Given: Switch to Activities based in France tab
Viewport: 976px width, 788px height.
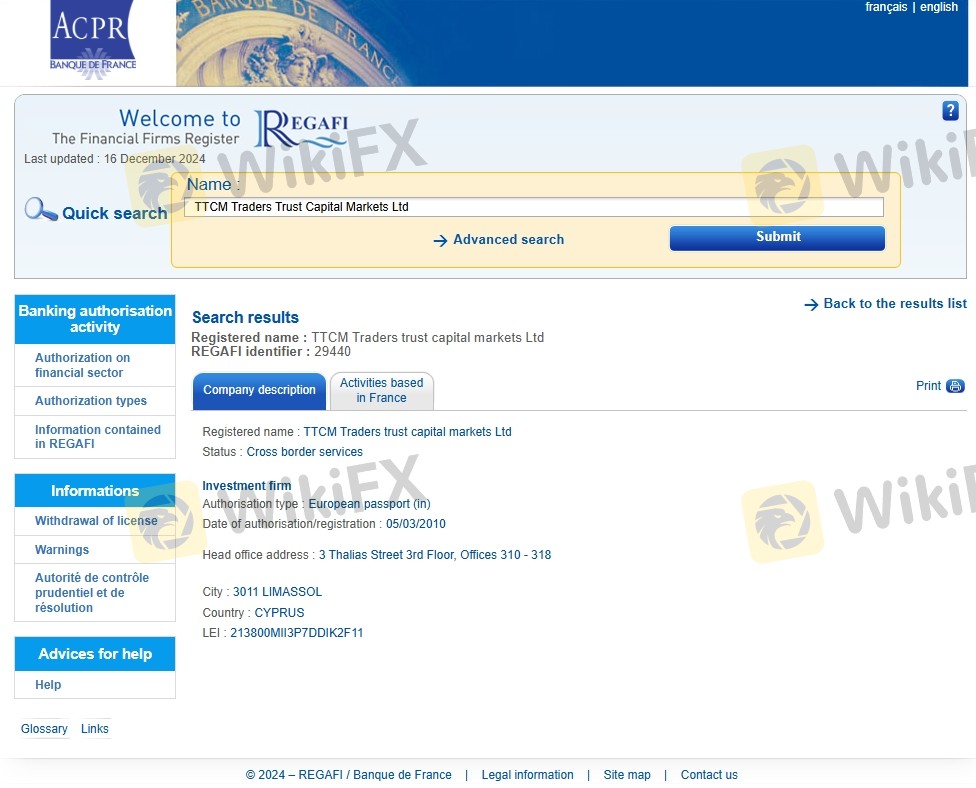Looking at the screenshot, I should 382,391.
